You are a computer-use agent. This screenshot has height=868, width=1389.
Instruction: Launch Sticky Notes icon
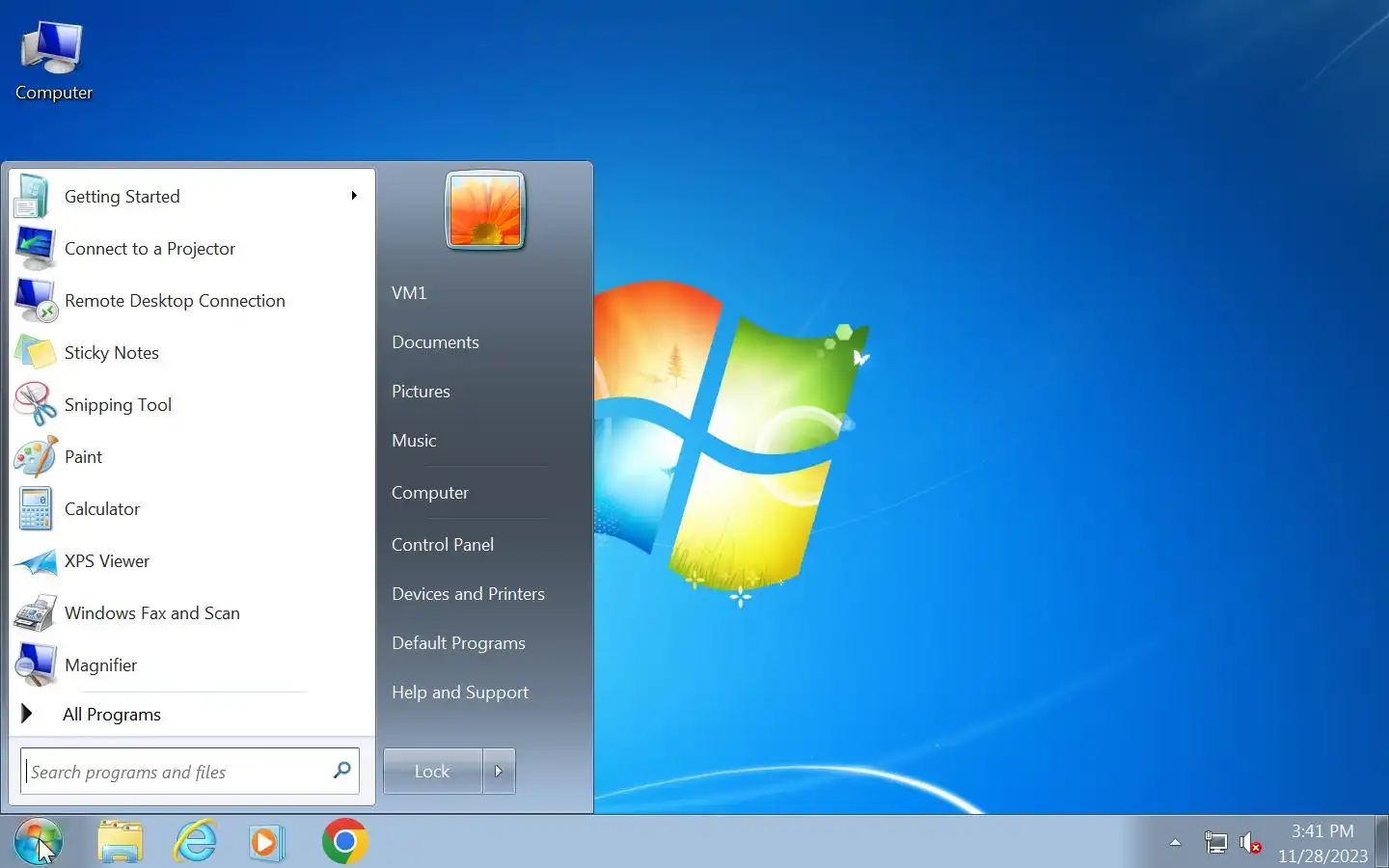click(35, 353)
